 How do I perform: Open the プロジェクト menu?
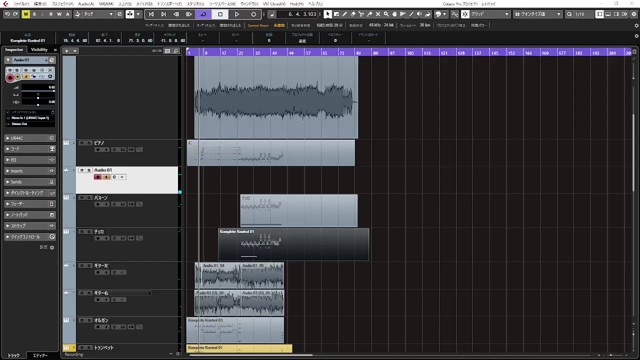tap(62, 4)
